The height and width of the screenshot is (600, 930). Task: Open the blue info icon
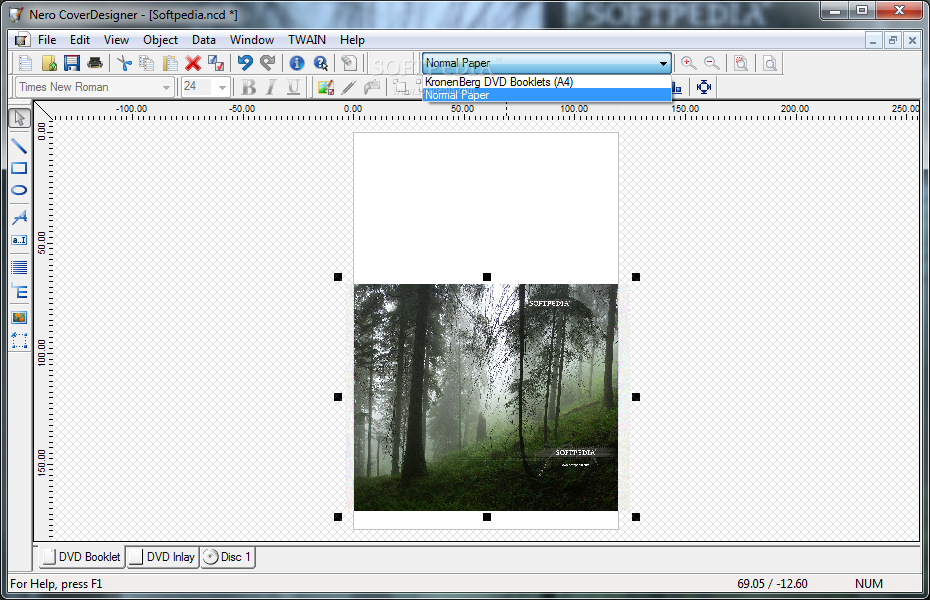(x=297, y=63)
